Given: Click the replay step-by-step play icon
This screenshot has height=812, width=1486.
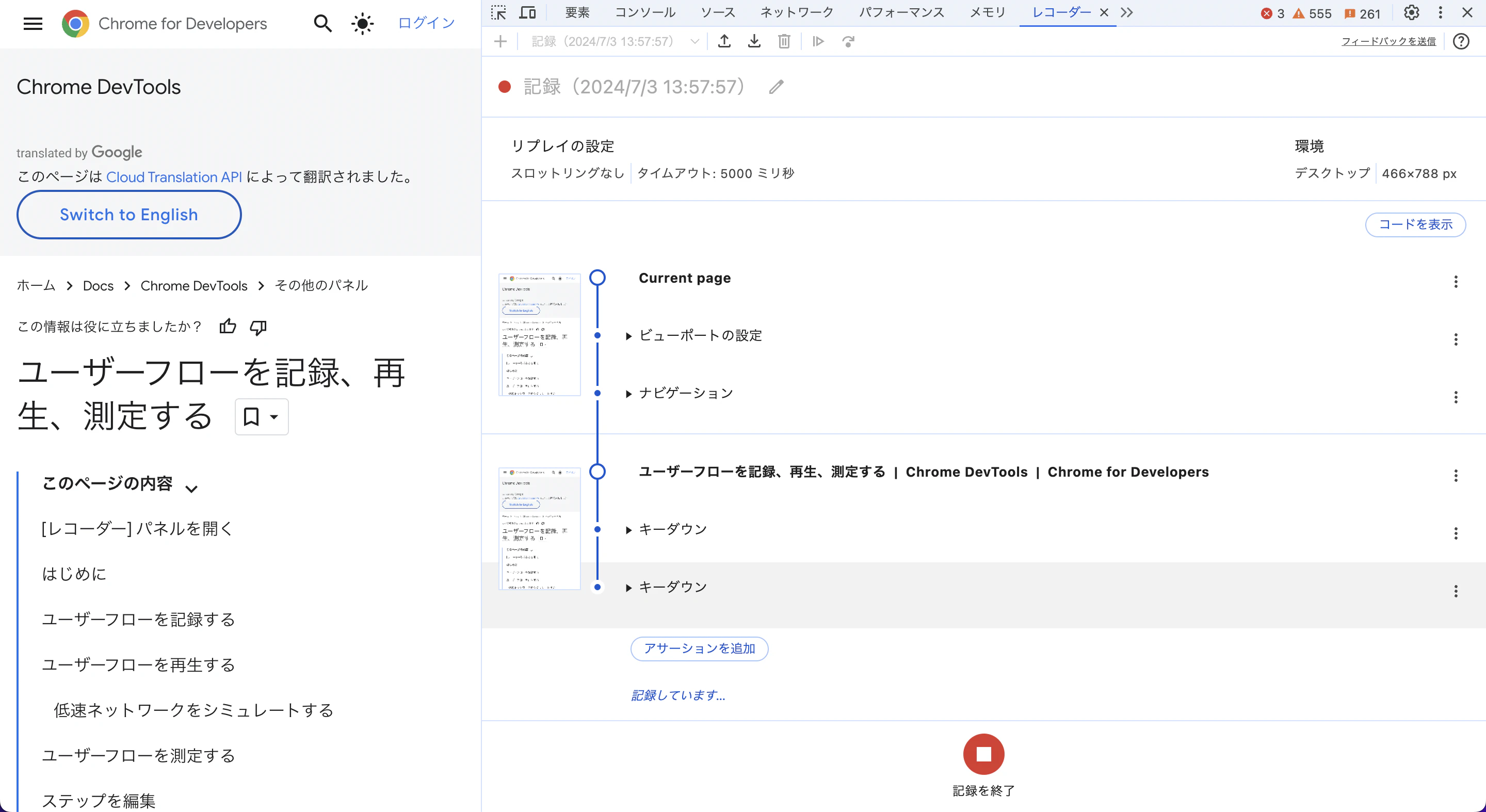Looking at the screenshot, I should tap(818, 41).
